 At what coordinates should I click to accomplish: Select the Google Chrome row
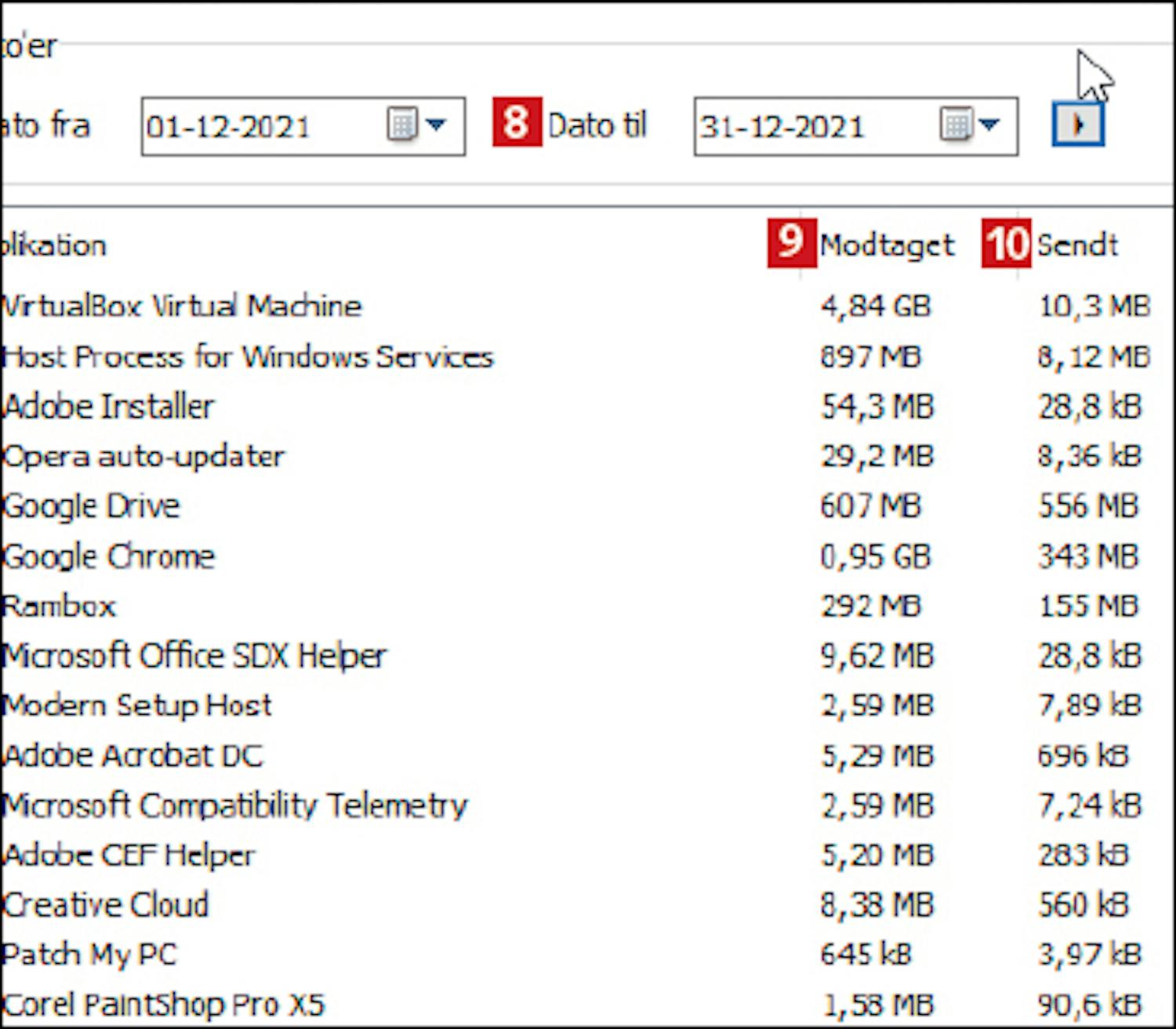(109, 556)
